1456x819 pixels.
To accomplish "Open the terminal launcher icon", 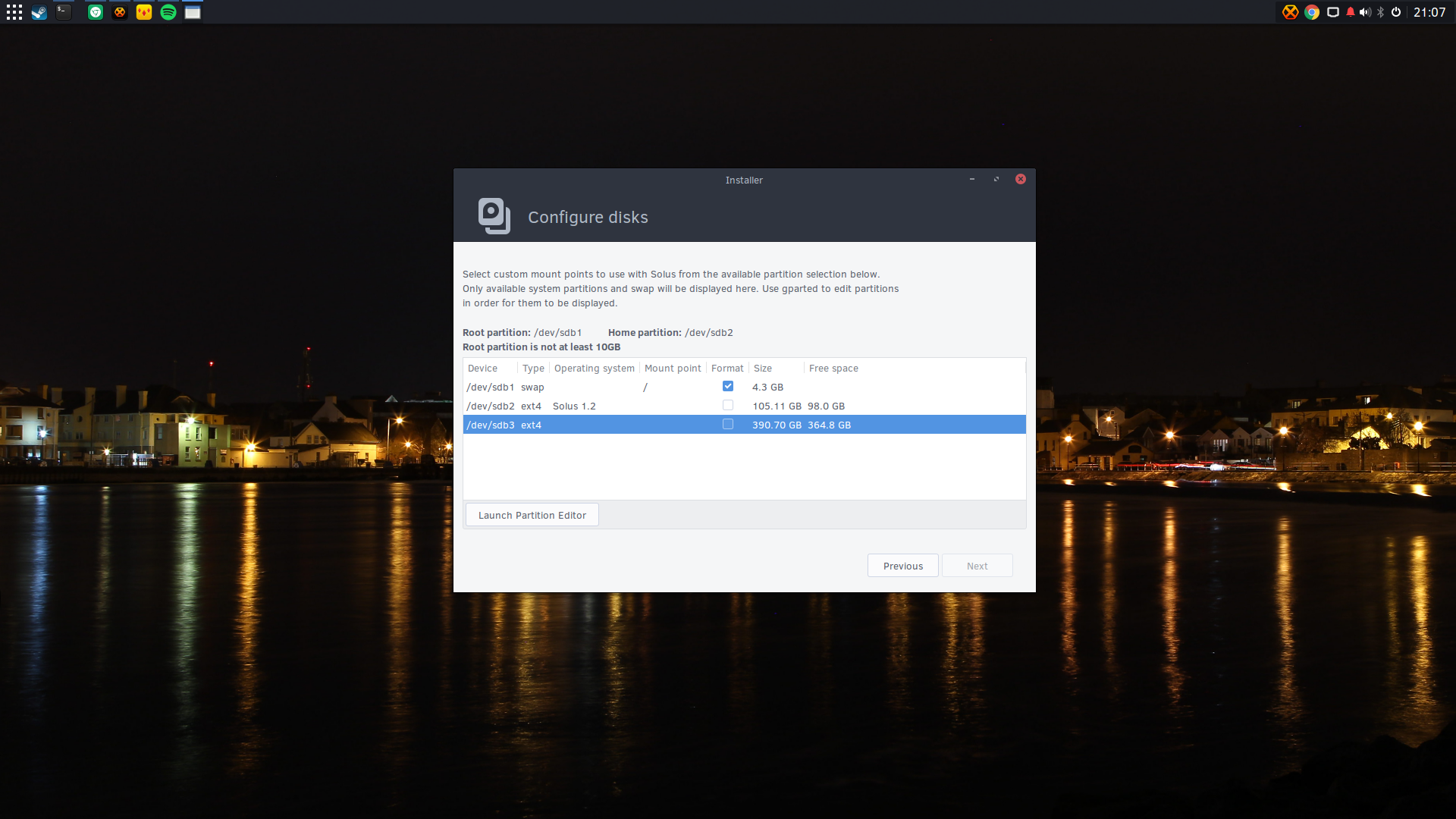I will click(x=64, y=12).
